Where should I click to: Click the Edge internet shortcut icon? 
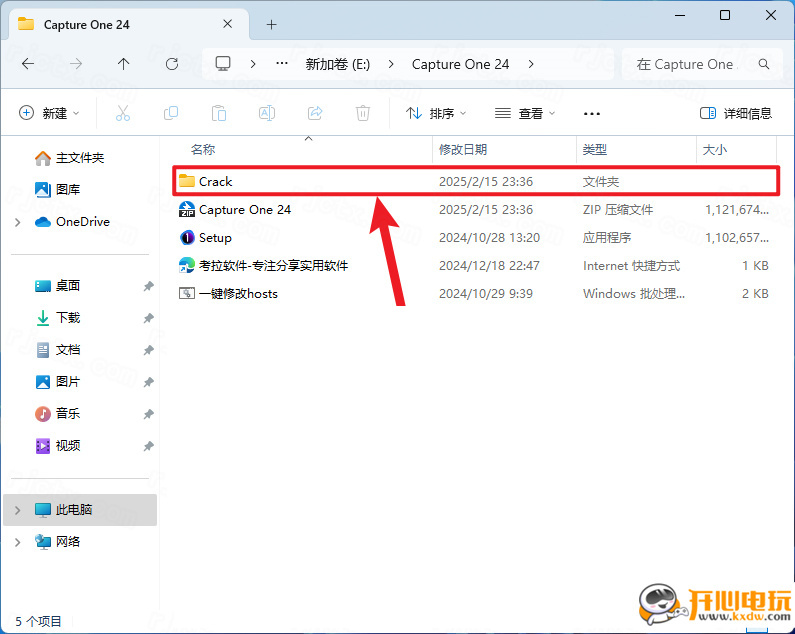click(187, 265)
